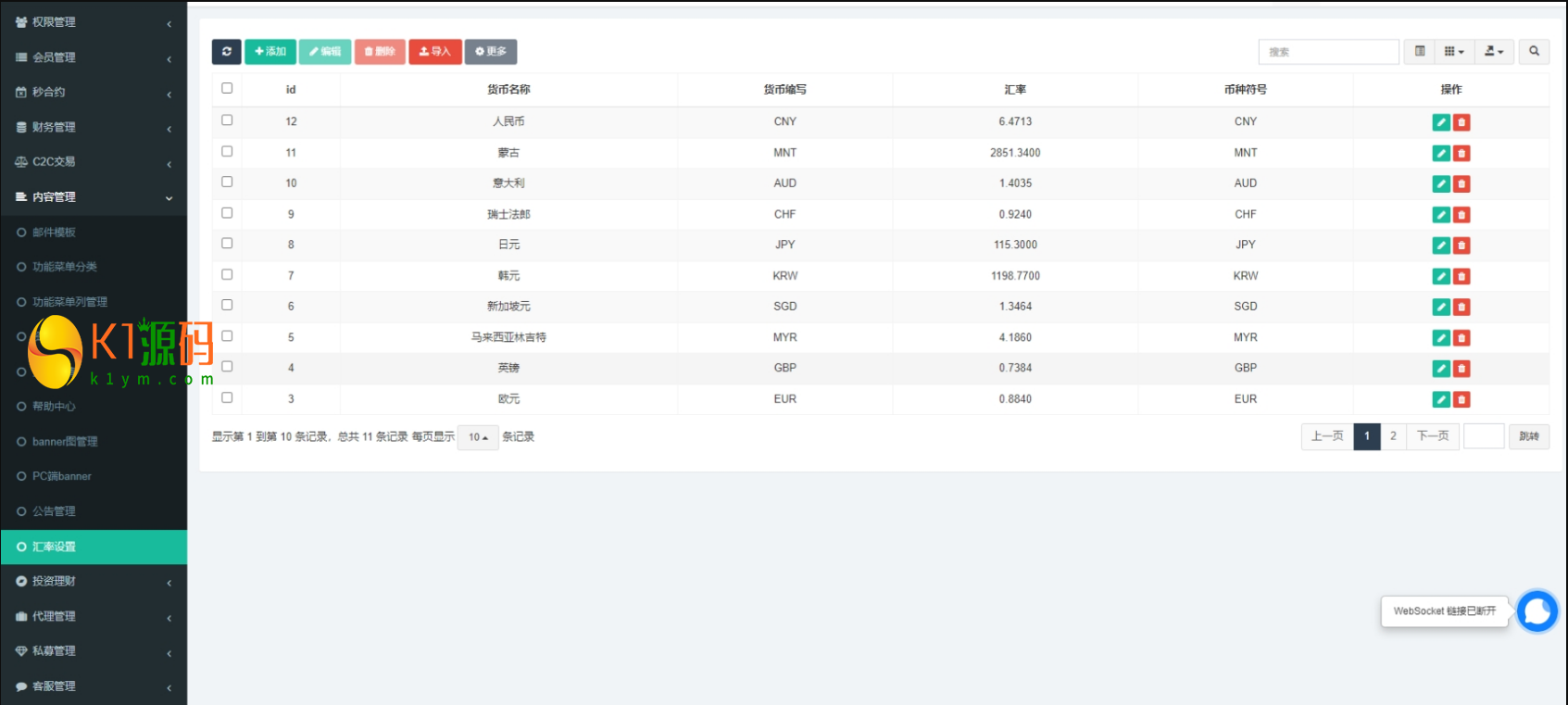Open the page size 10 dropdown
Image resolution: width=1568 pixels, height=705 pixels.
[478, 437]
